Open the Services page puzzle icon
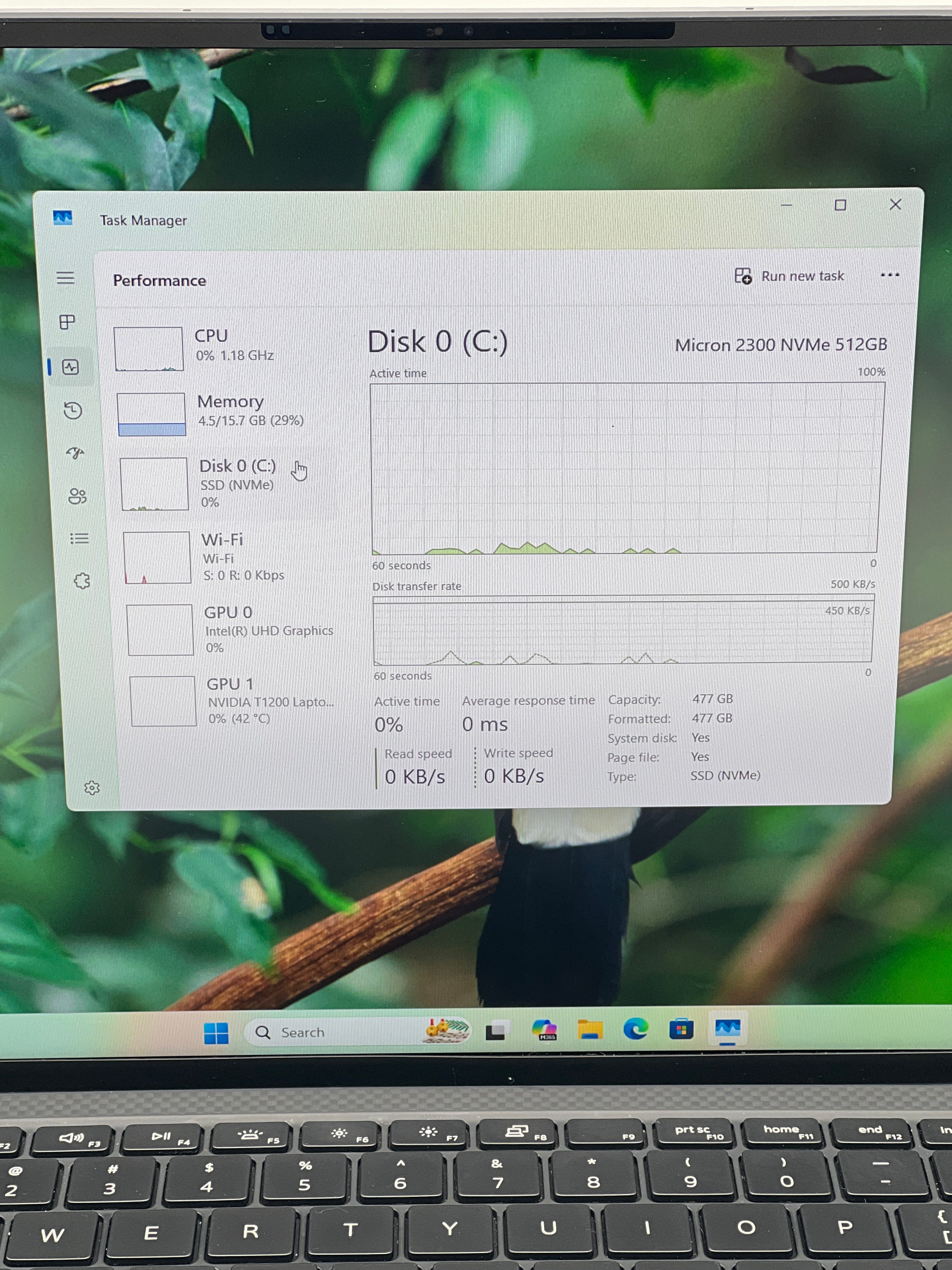This screenshot has width=952, height=1270. click(82, 581)
